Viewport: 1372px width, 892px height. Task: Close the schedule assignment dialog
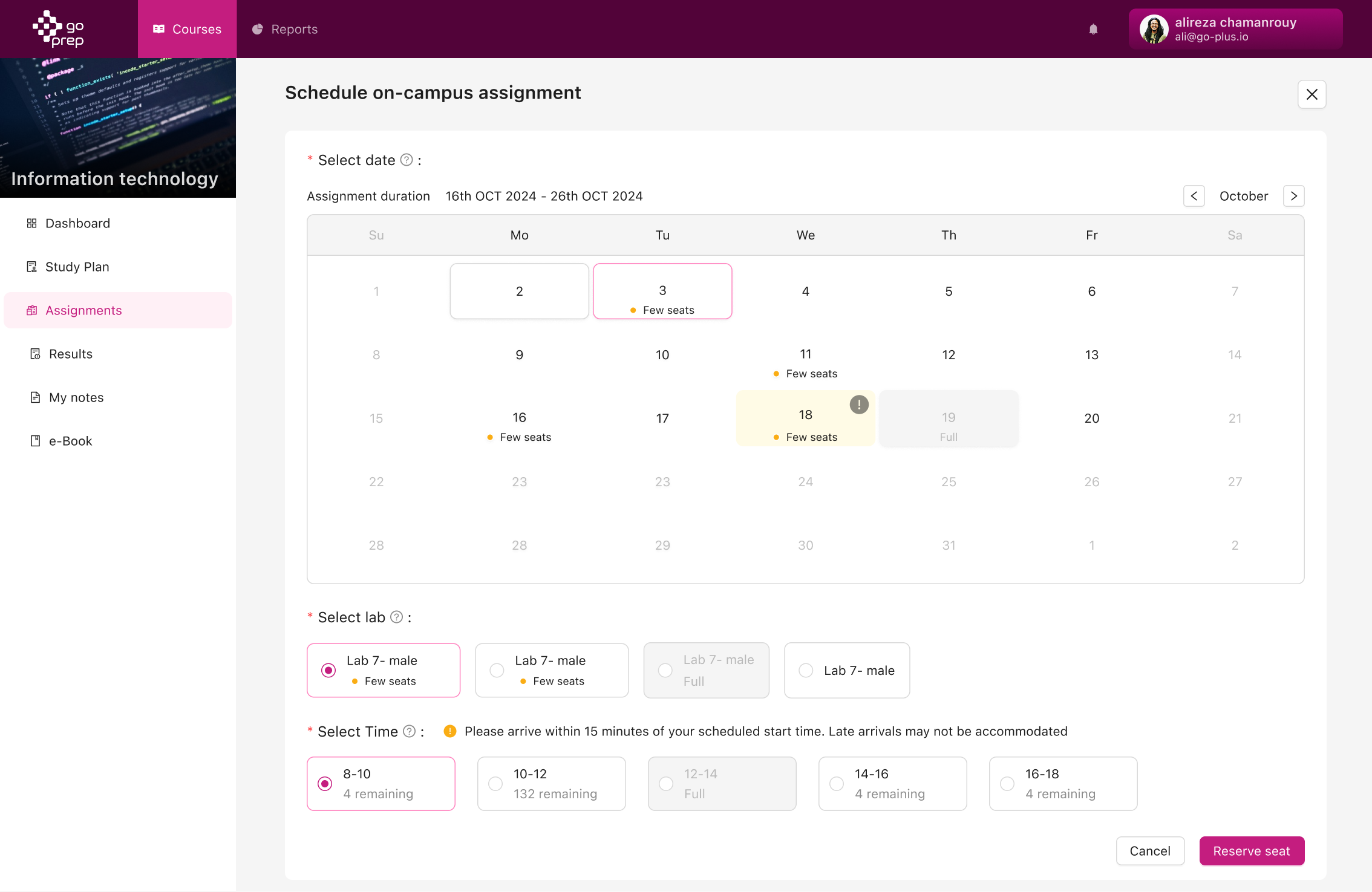(x=1312, y=94)
